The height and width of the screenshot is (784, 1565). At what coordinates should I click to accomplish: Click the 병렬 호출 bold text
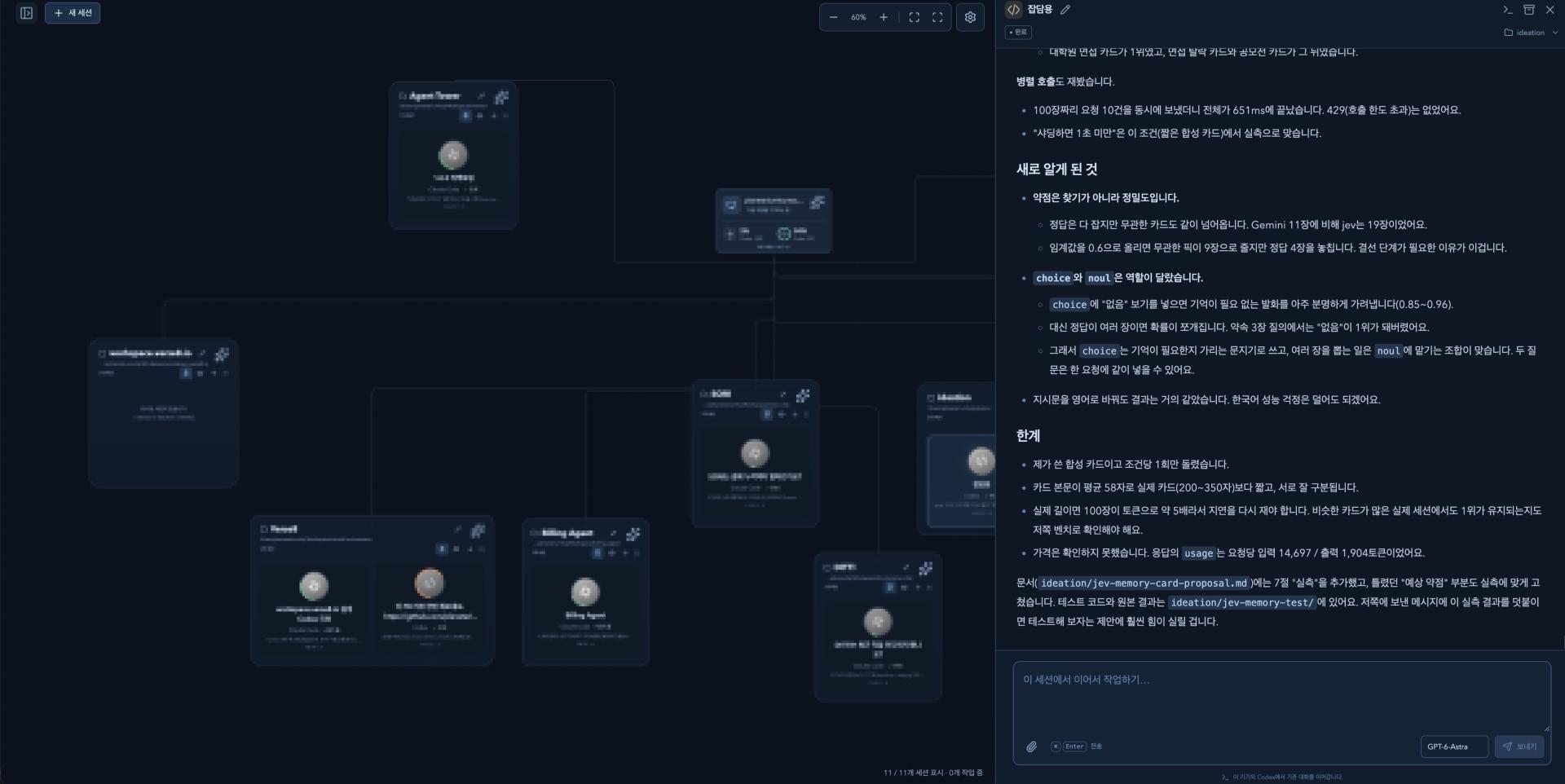[1035, 81]
